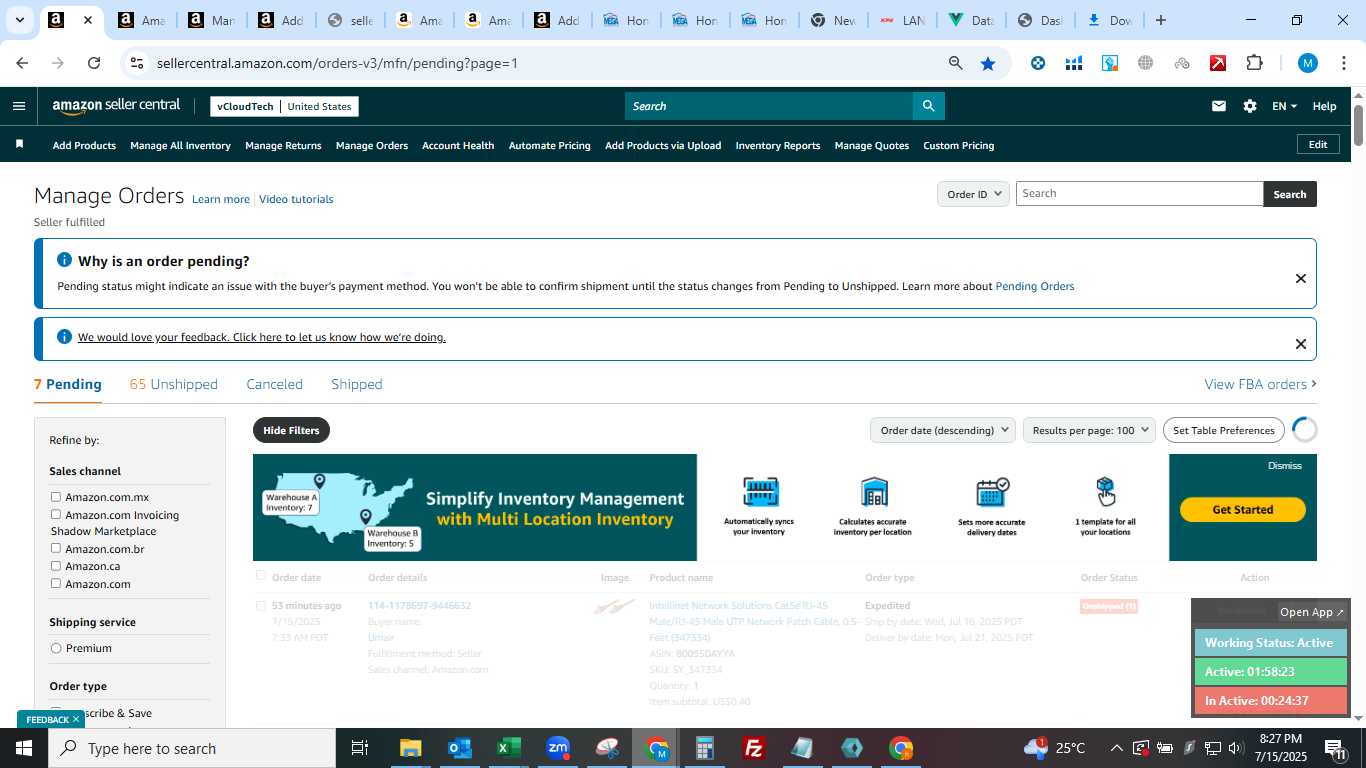Open the Order date (descending) sort dropdown
This screenshot has height=768, width=1366.
pos(943,430)
